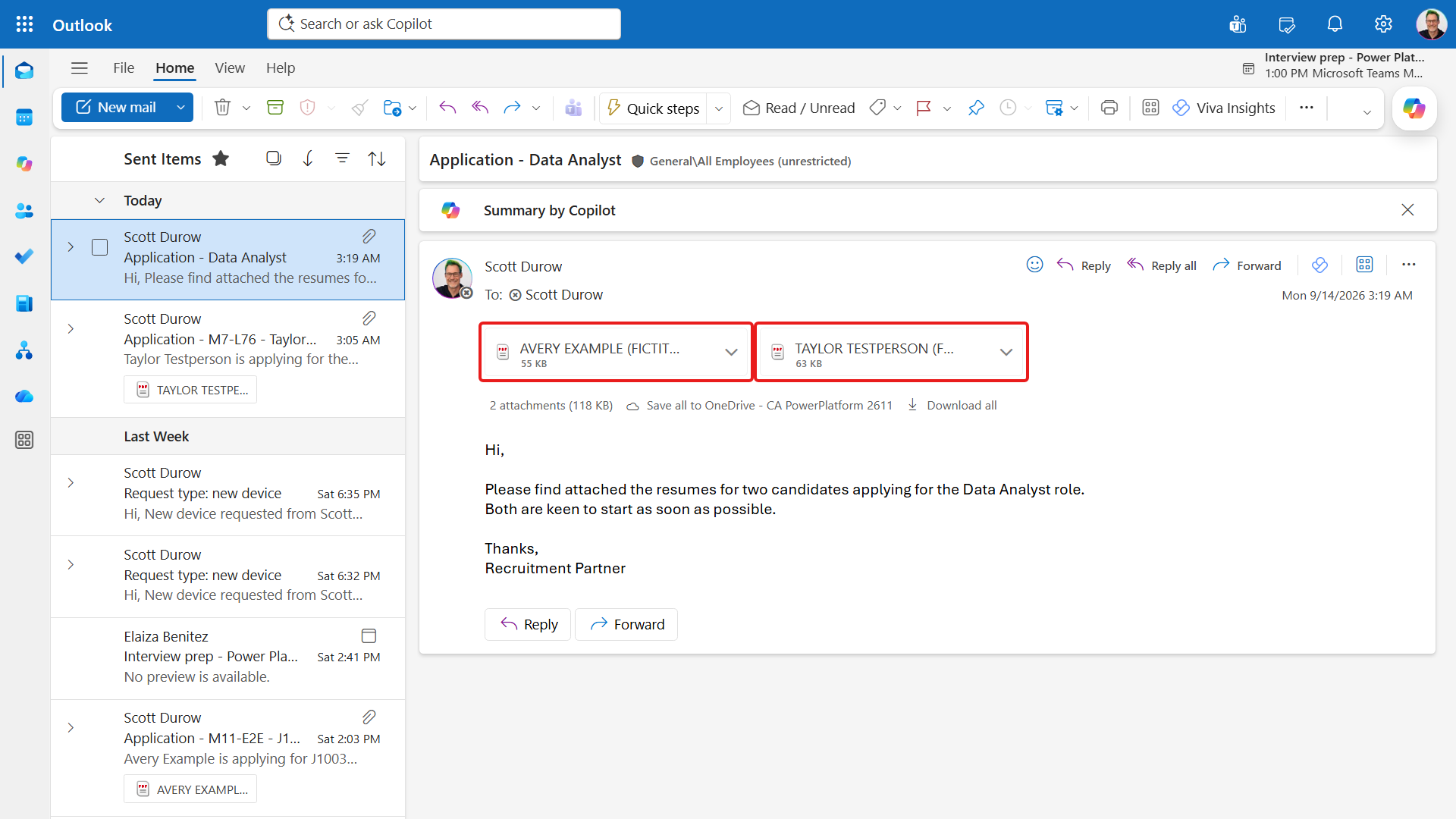Click Reply all in message header
The image size is (1456, 819).
pos(1162,265)
